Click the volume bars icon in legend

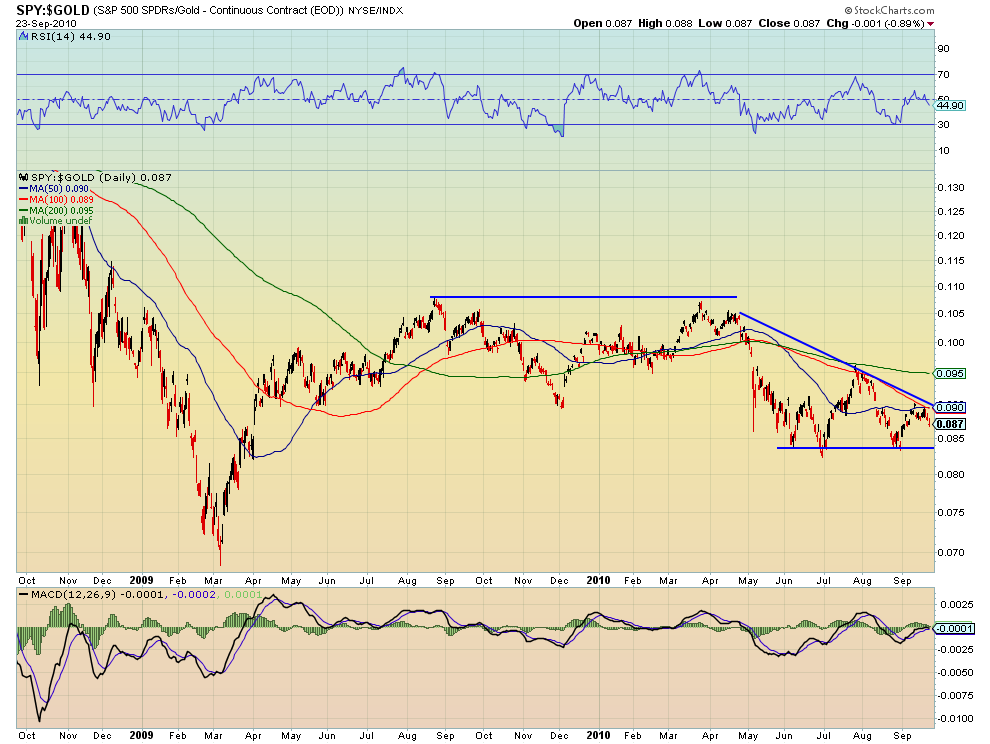coord(24,220)
